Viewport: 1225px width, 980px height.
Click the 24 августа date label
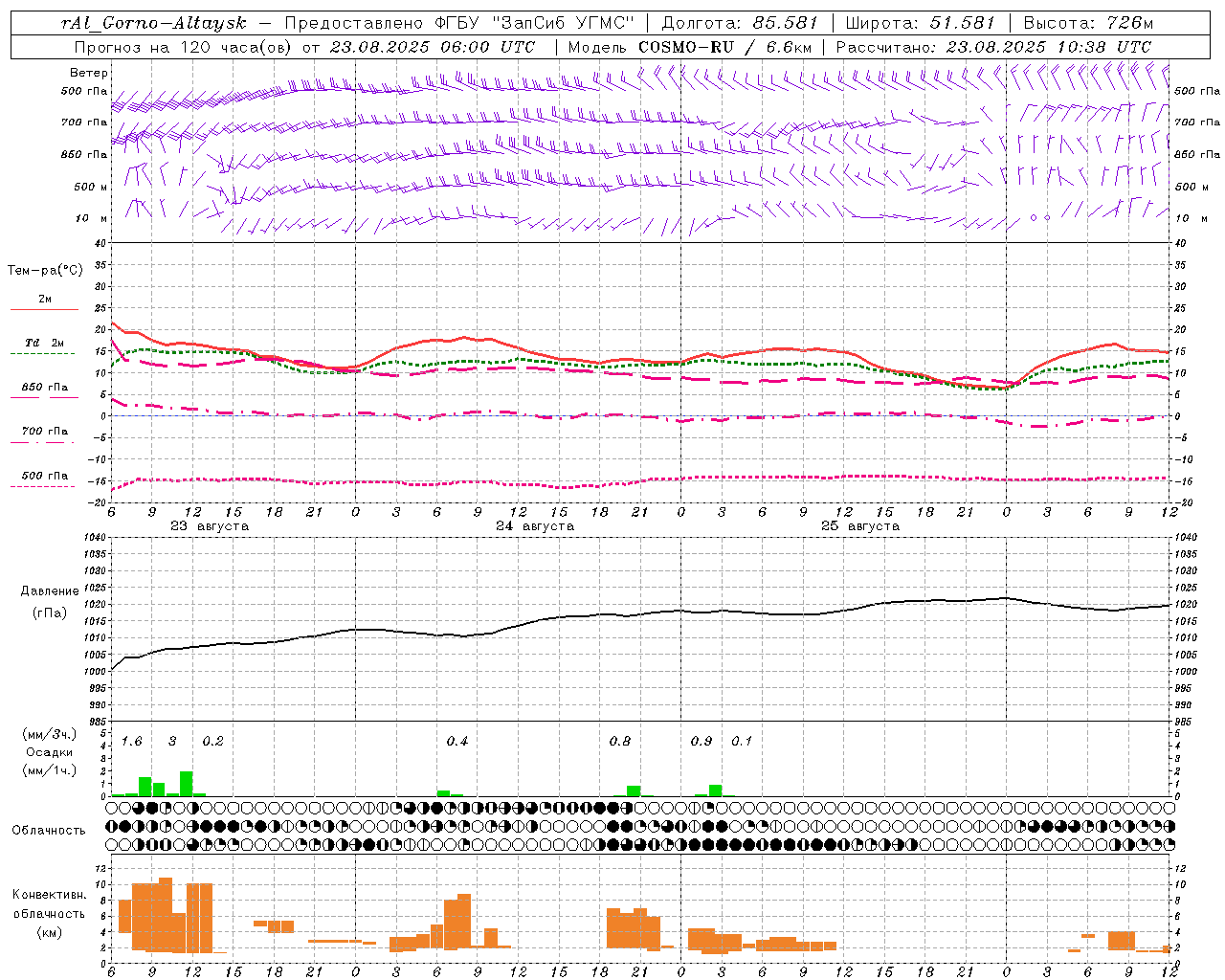(x=535, y=526)
